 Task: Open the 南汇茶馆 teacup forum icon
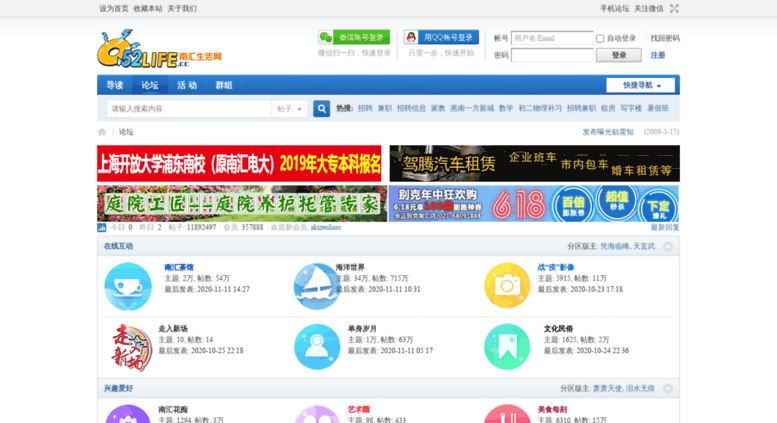coord(128,286)
